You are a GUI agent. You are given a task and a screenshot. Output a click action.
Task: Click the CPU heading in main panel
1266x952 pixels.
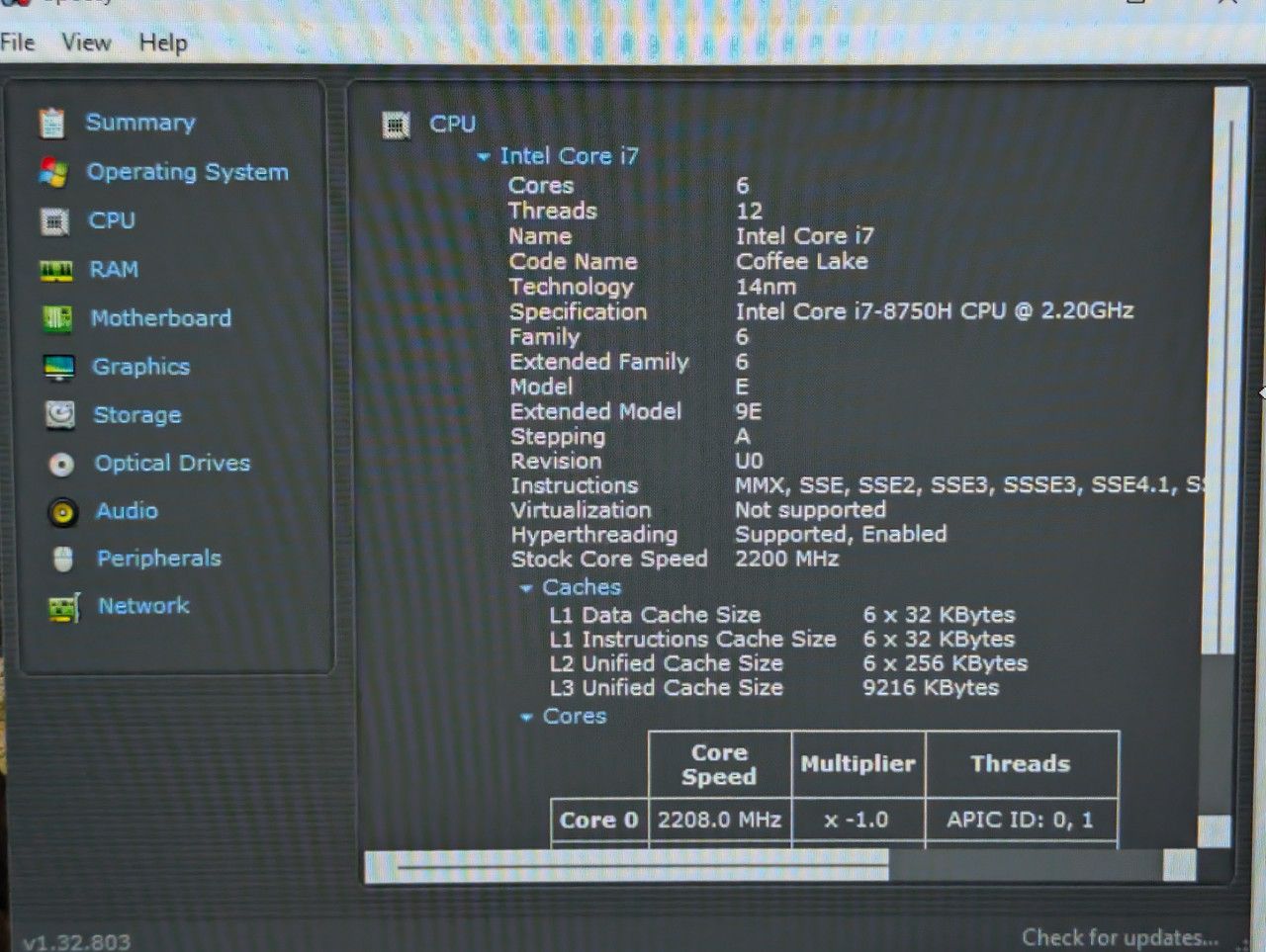pos(452,125)
